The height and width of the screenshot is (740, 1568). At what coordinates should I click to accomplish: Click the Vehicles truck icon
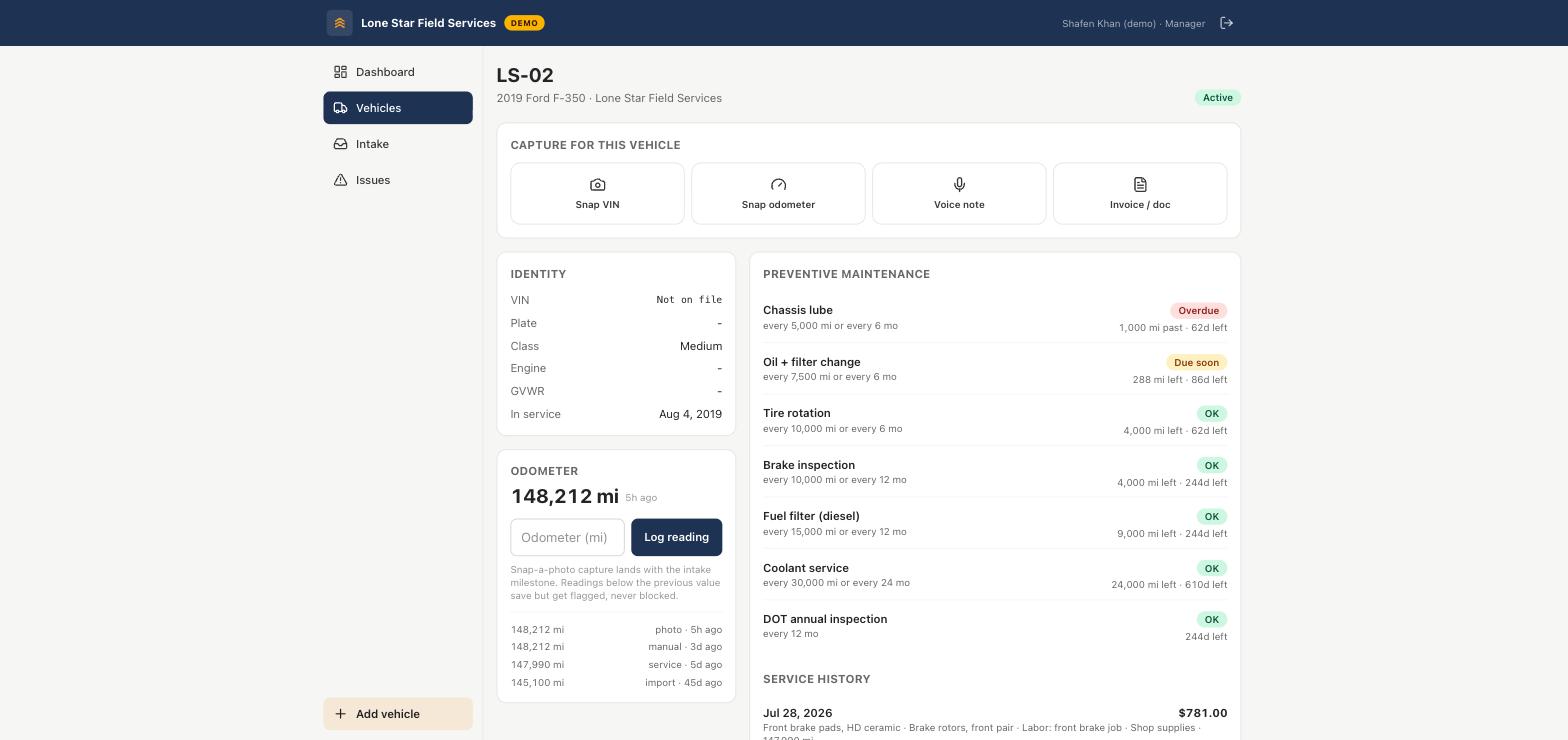click(340, 108)
